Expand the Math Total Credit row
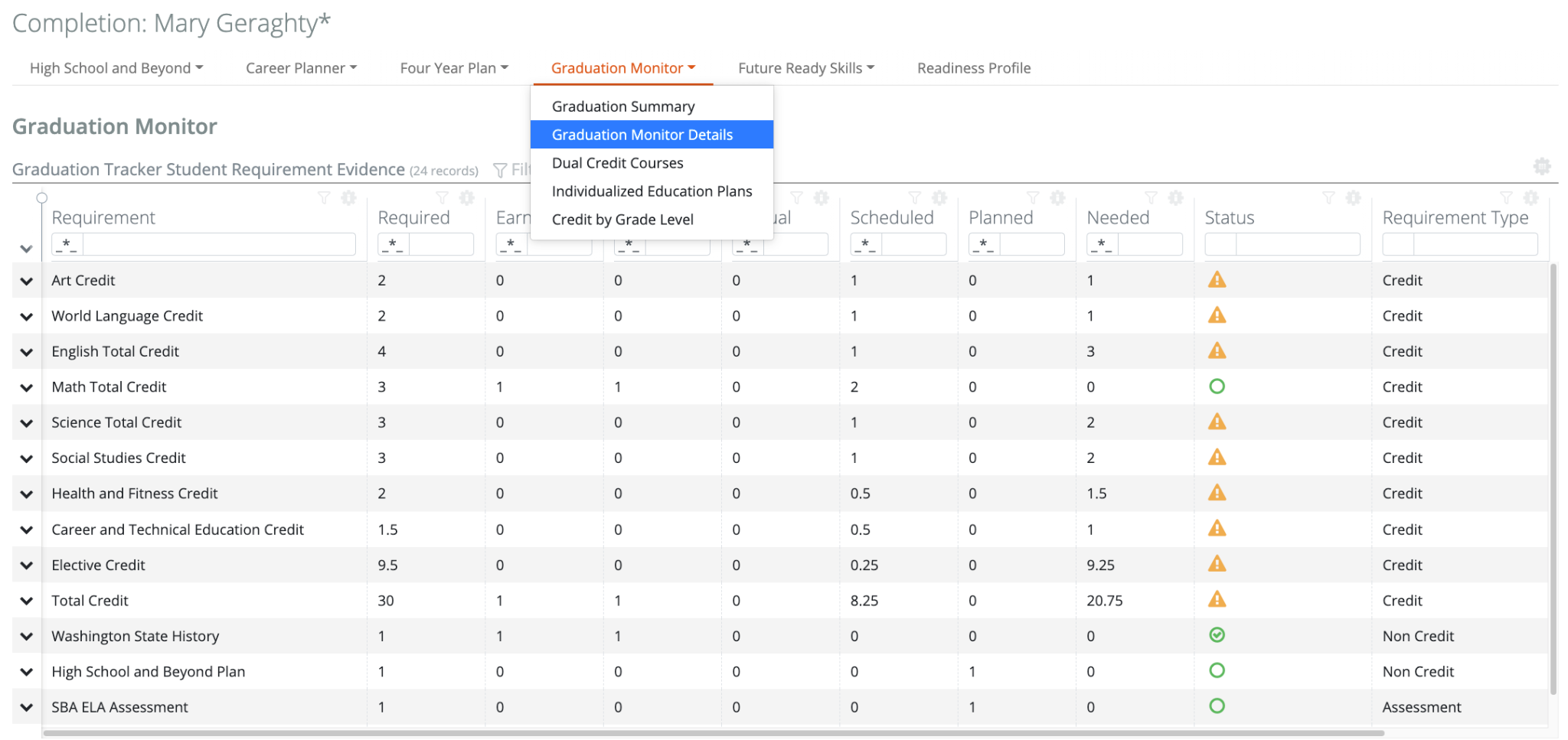Viewport: 1568px width, 740px height. coord(27,387)
